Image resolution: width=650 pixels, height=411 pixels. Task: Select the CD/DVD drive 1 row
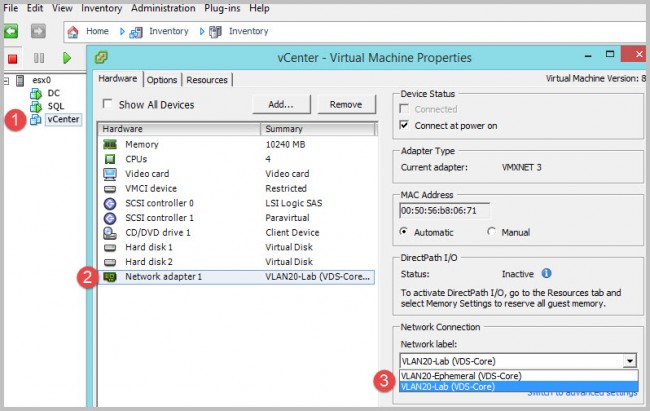236,233
